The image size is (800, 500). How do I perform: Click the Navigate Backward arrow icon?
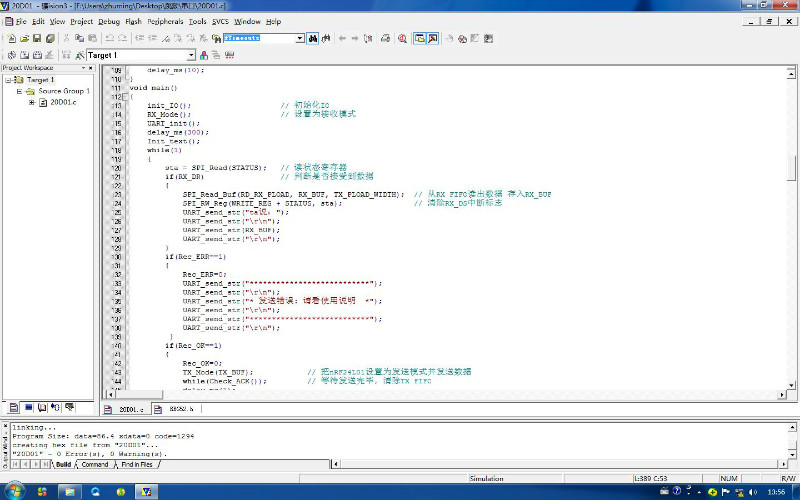[x=342, y=38]
